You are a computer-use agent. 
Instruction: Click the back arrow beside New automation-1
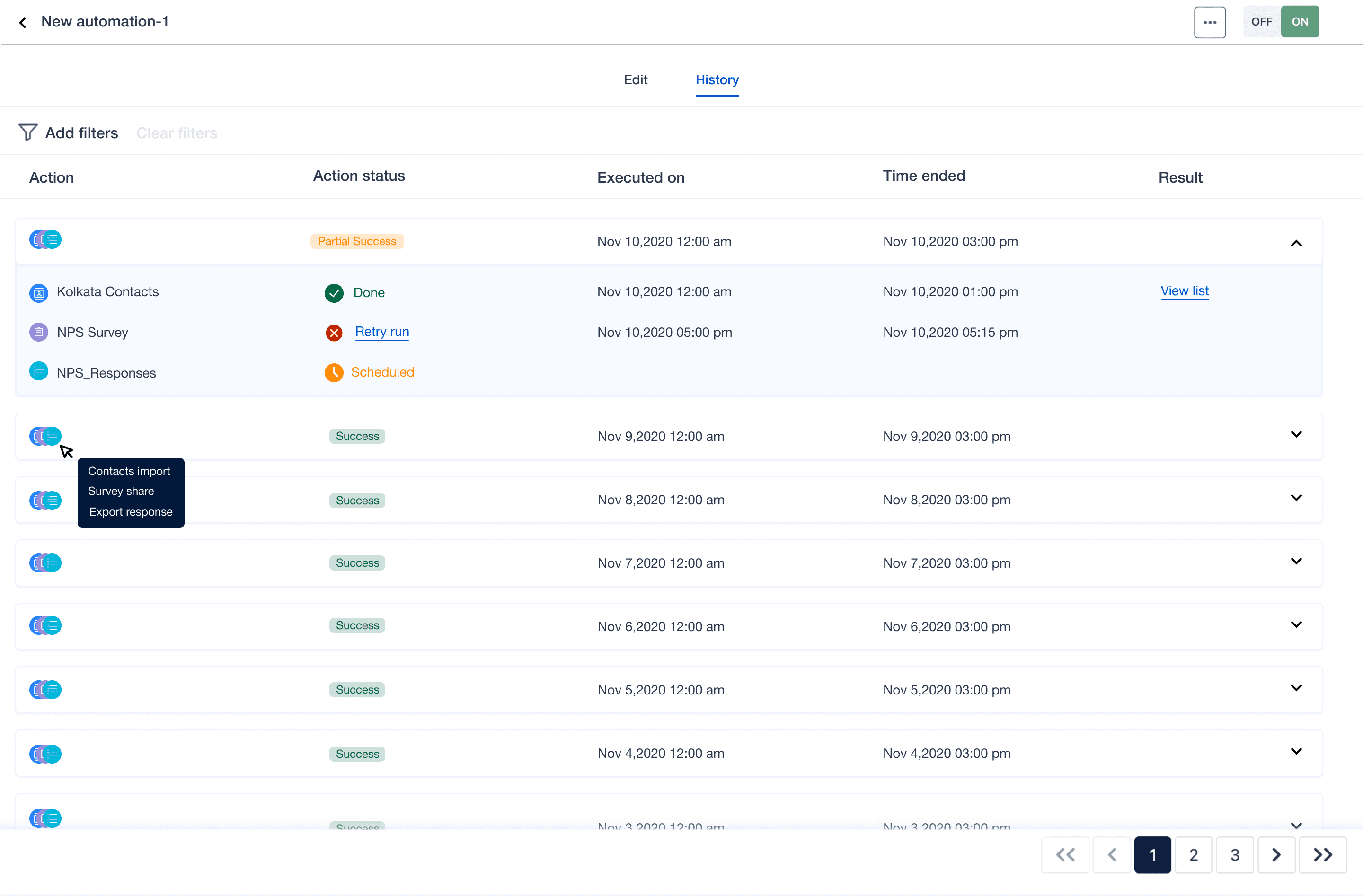23,22
